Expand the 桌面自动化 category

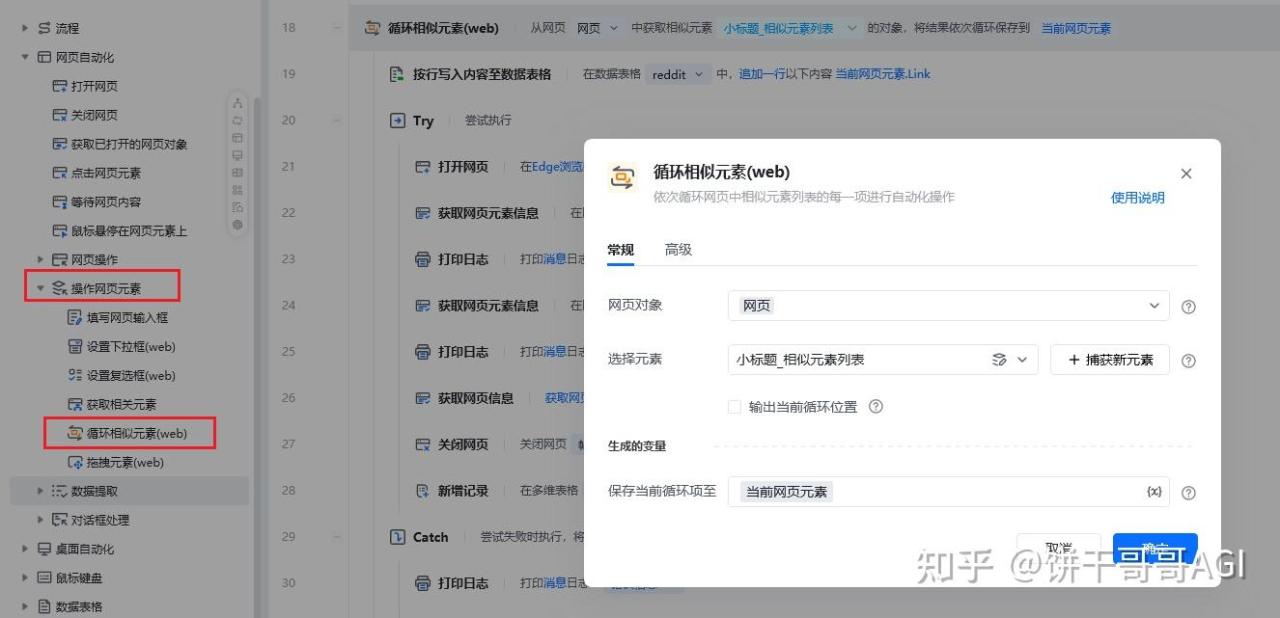(25, 549)
